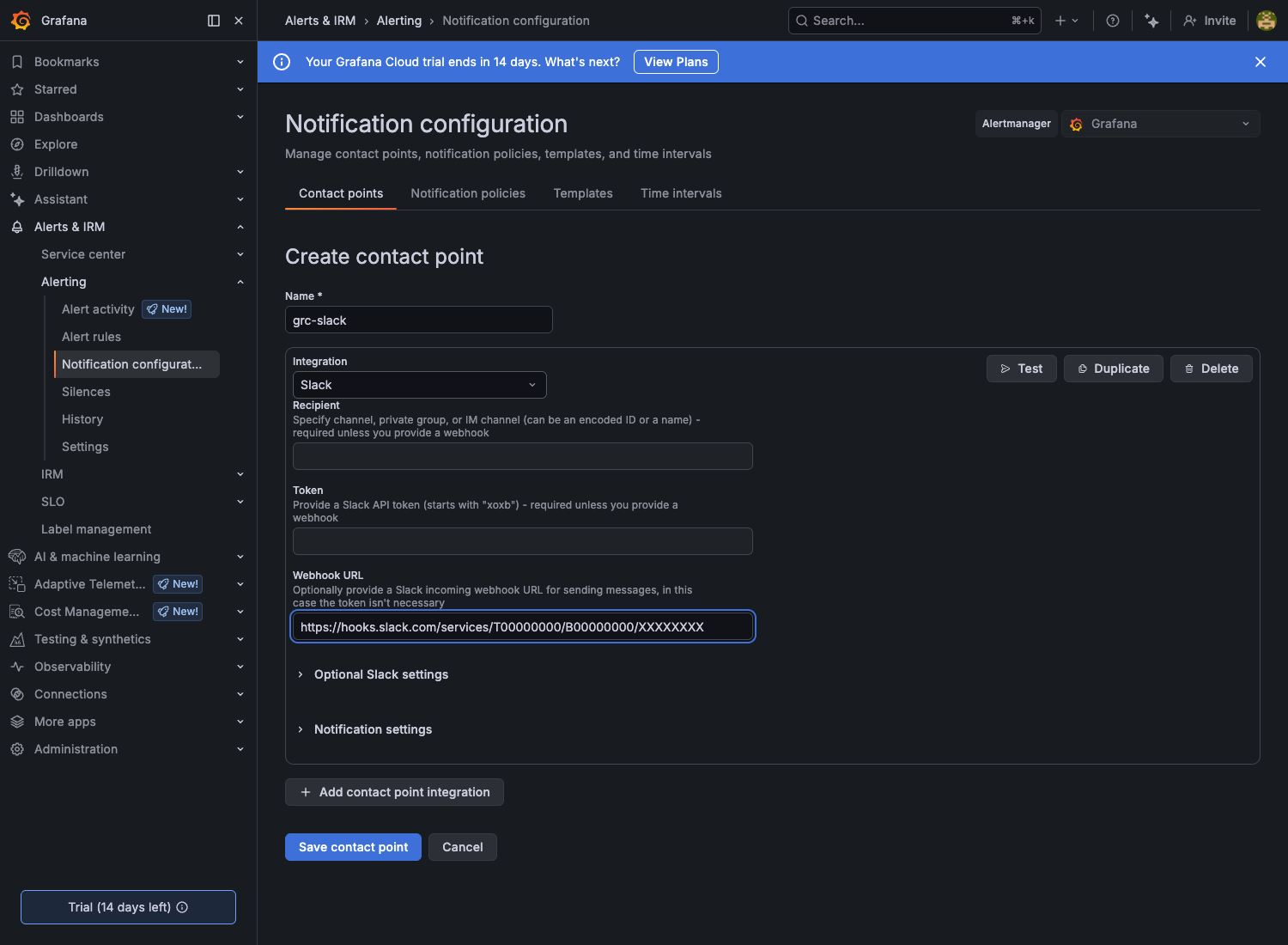1288x945 pixels.
Task: Click Testing & synthetics icon
Action: tap(17, 639)
